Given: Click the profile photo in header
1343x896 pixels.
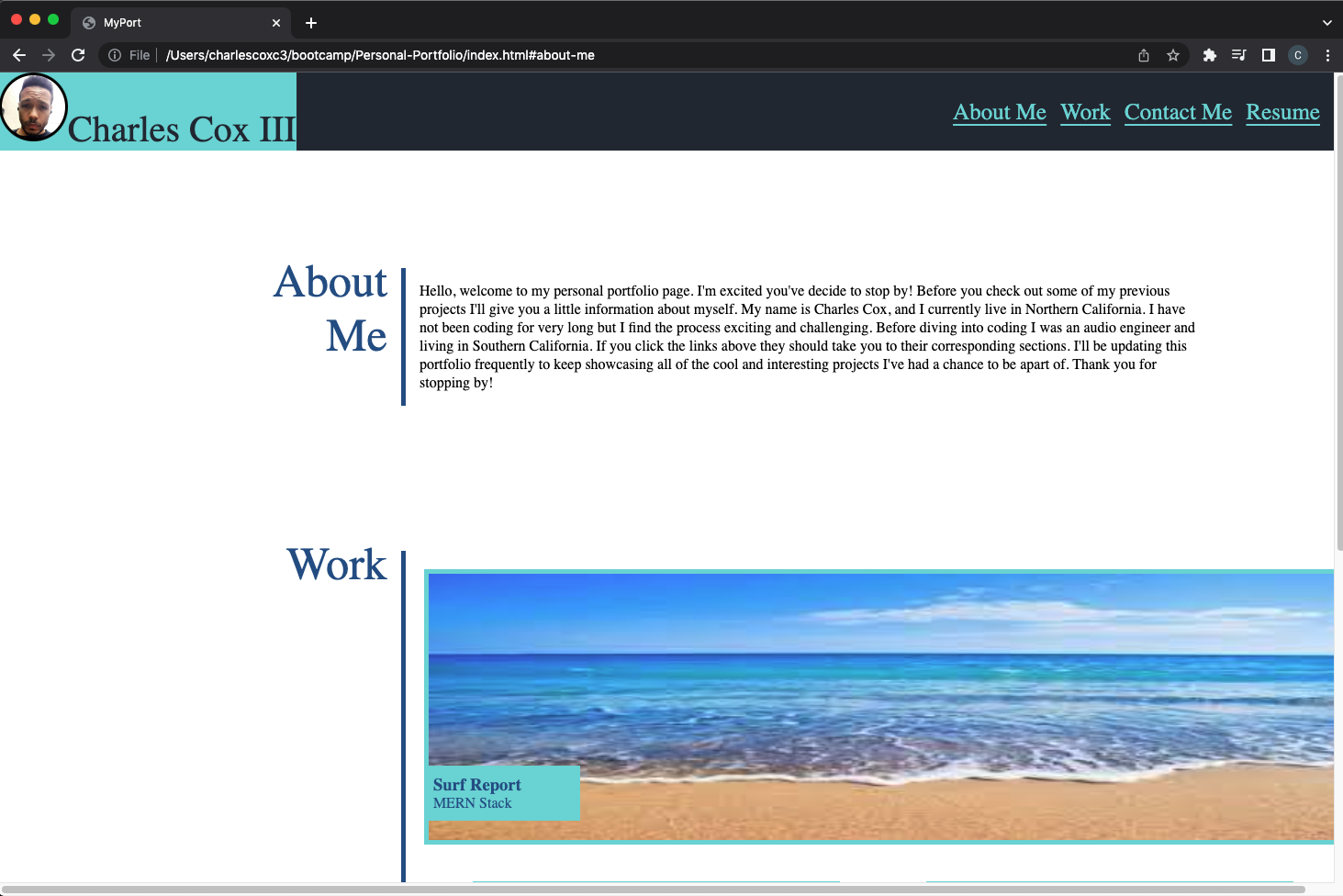Looking at the screenshot, I should point(34,107).
